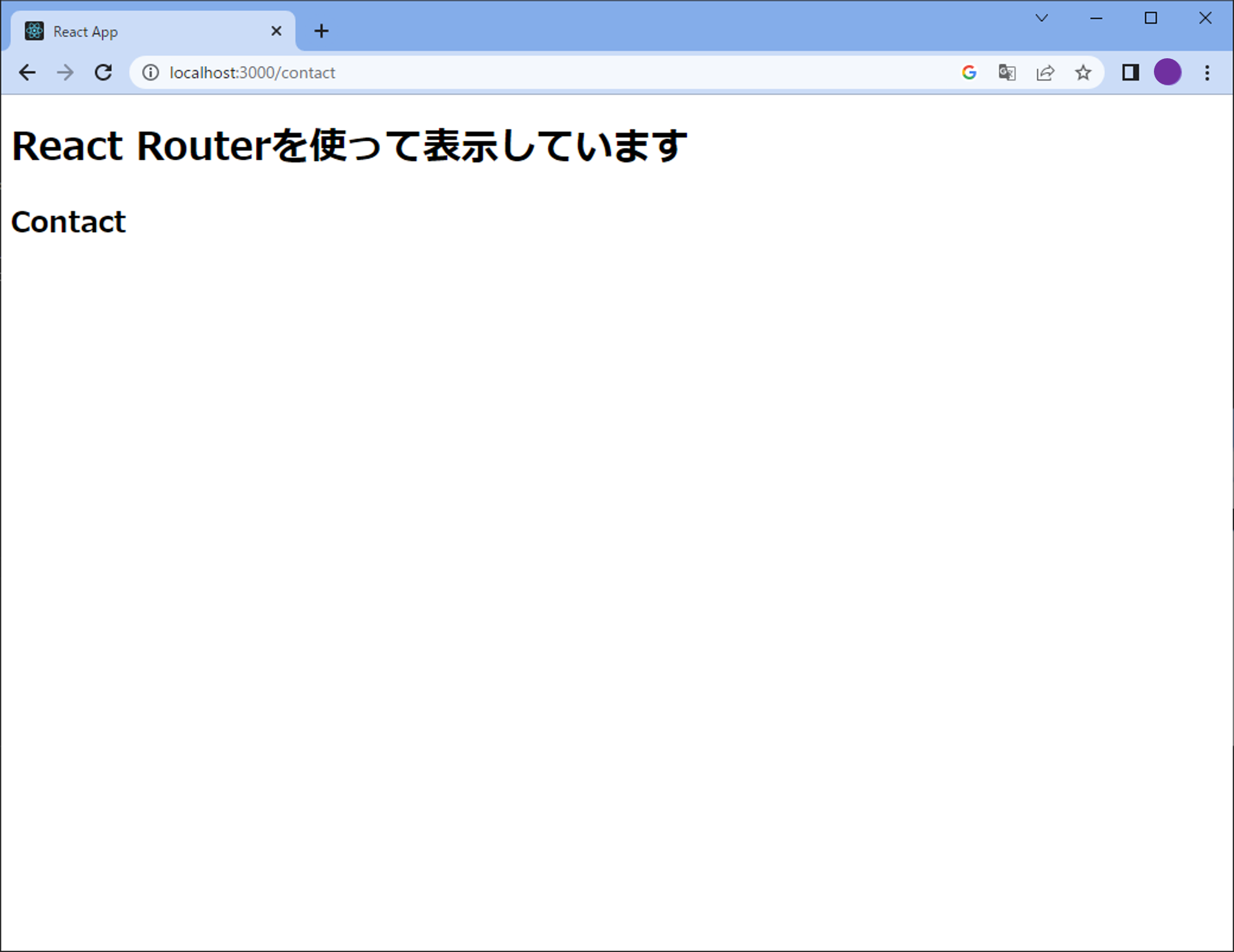Screen dimensions: 1234x952
Task: Open the purple profile avatar
Action: 1167,72
